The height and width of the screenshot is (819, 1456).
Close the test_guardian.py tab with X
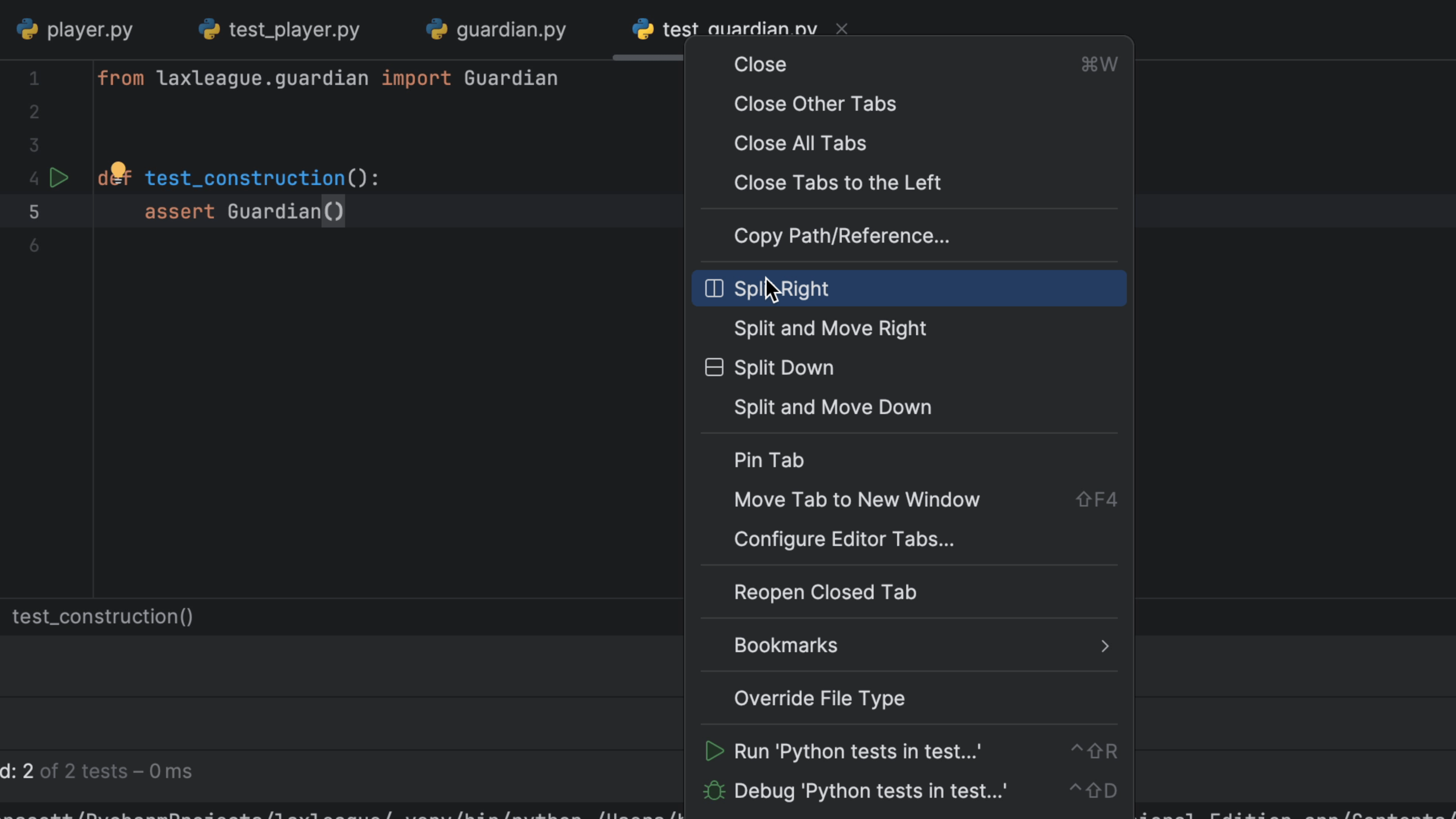[x=842, y=29]
